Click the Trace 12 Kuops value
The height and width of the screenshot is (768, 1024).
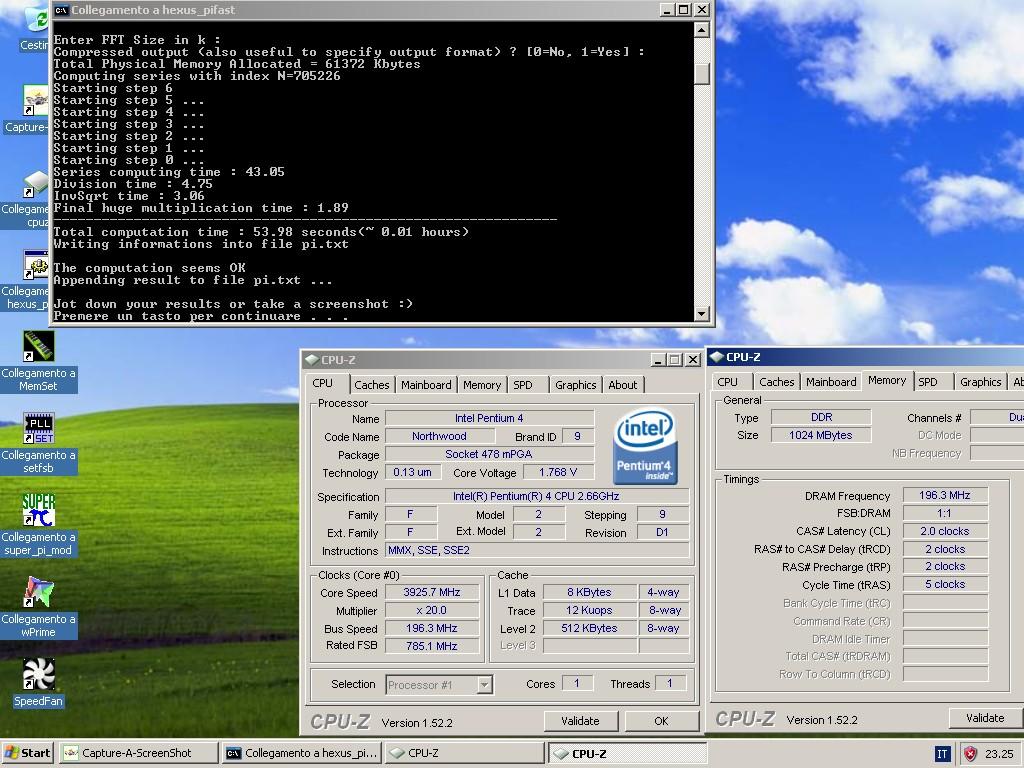pos(589,610)
